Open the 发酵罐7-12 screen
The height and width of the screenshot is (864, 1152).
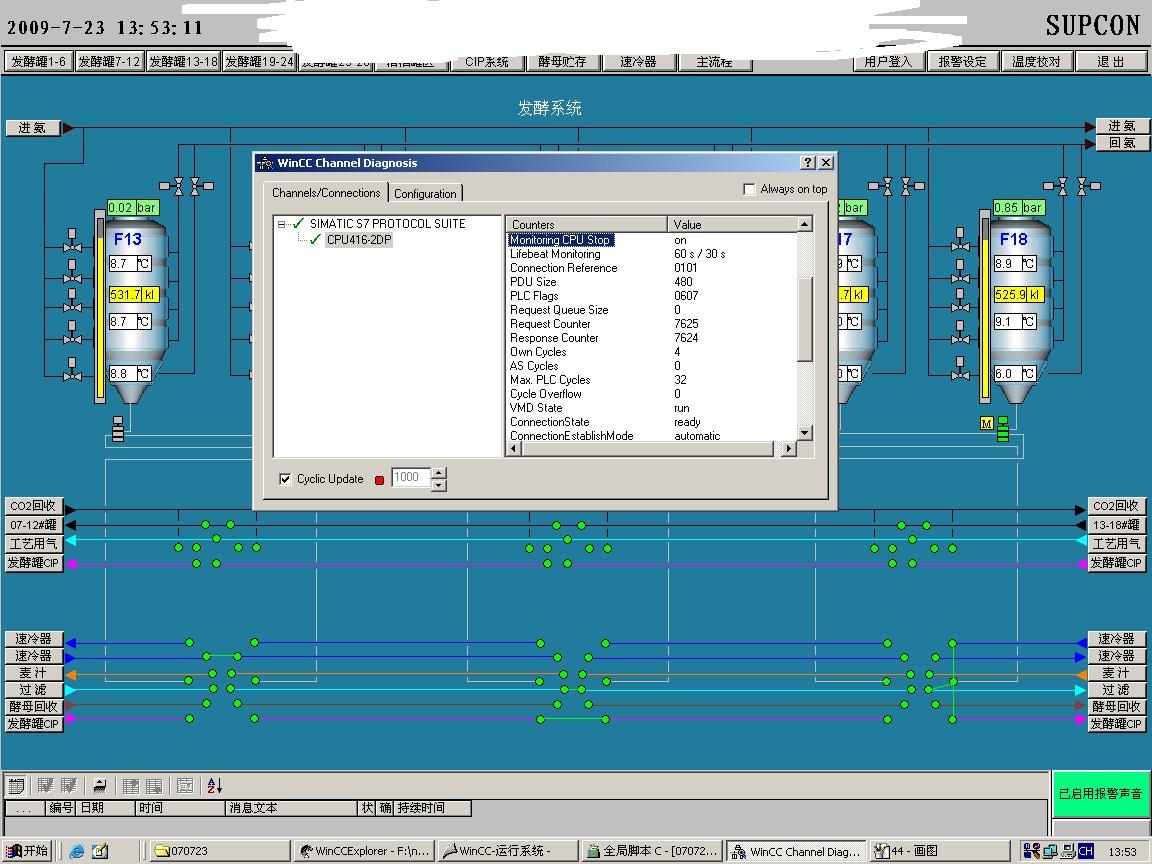[109, 62]
